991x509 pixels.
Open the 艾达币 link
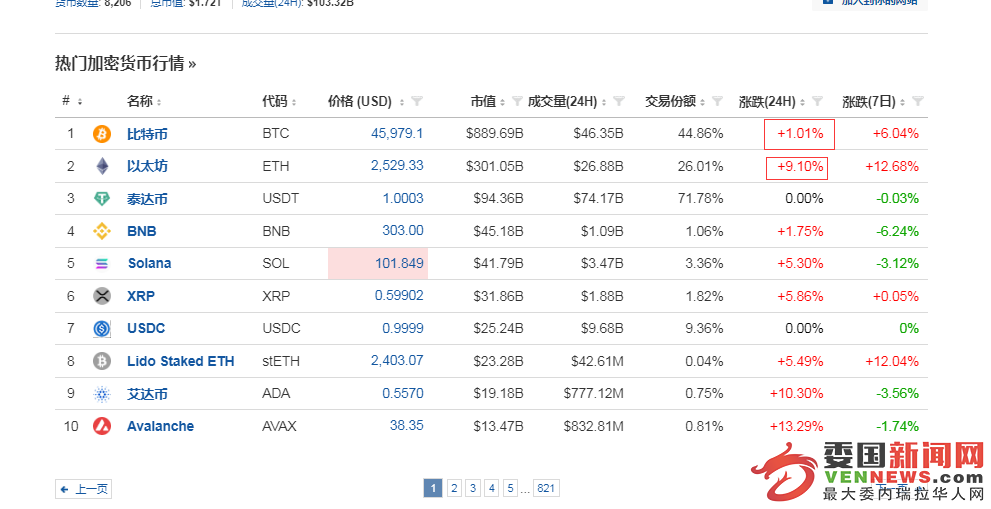point(147,394)
